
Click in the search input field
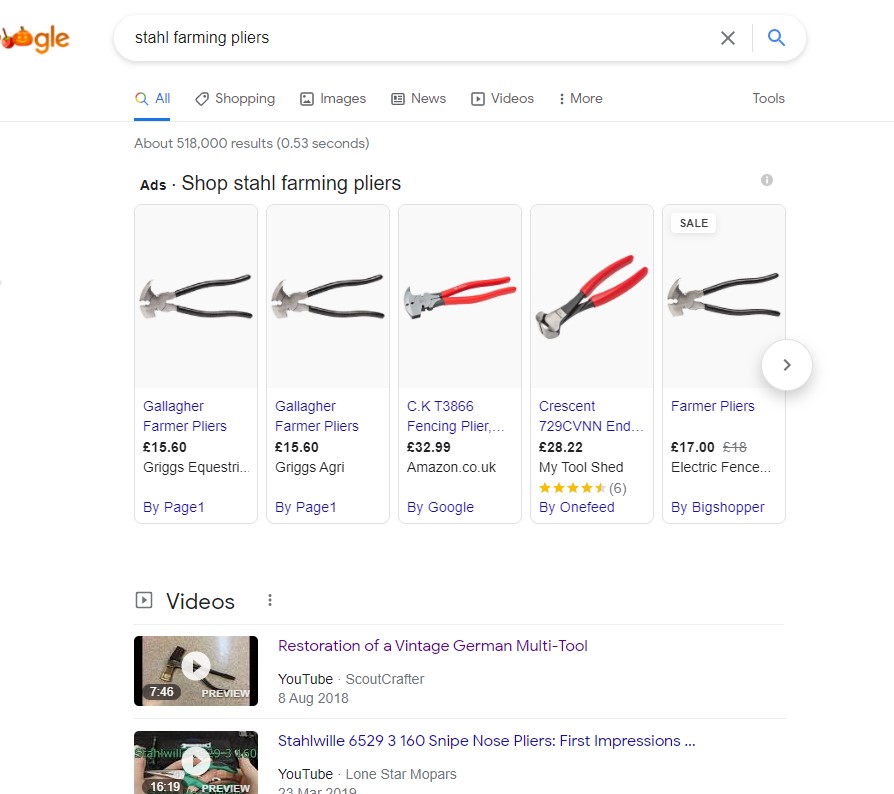400,38
